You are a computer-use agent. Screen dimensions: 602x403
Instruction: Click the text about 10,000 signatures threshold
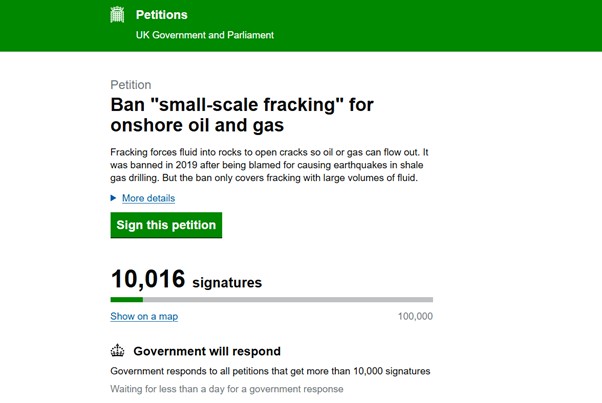tap(270, 371)
